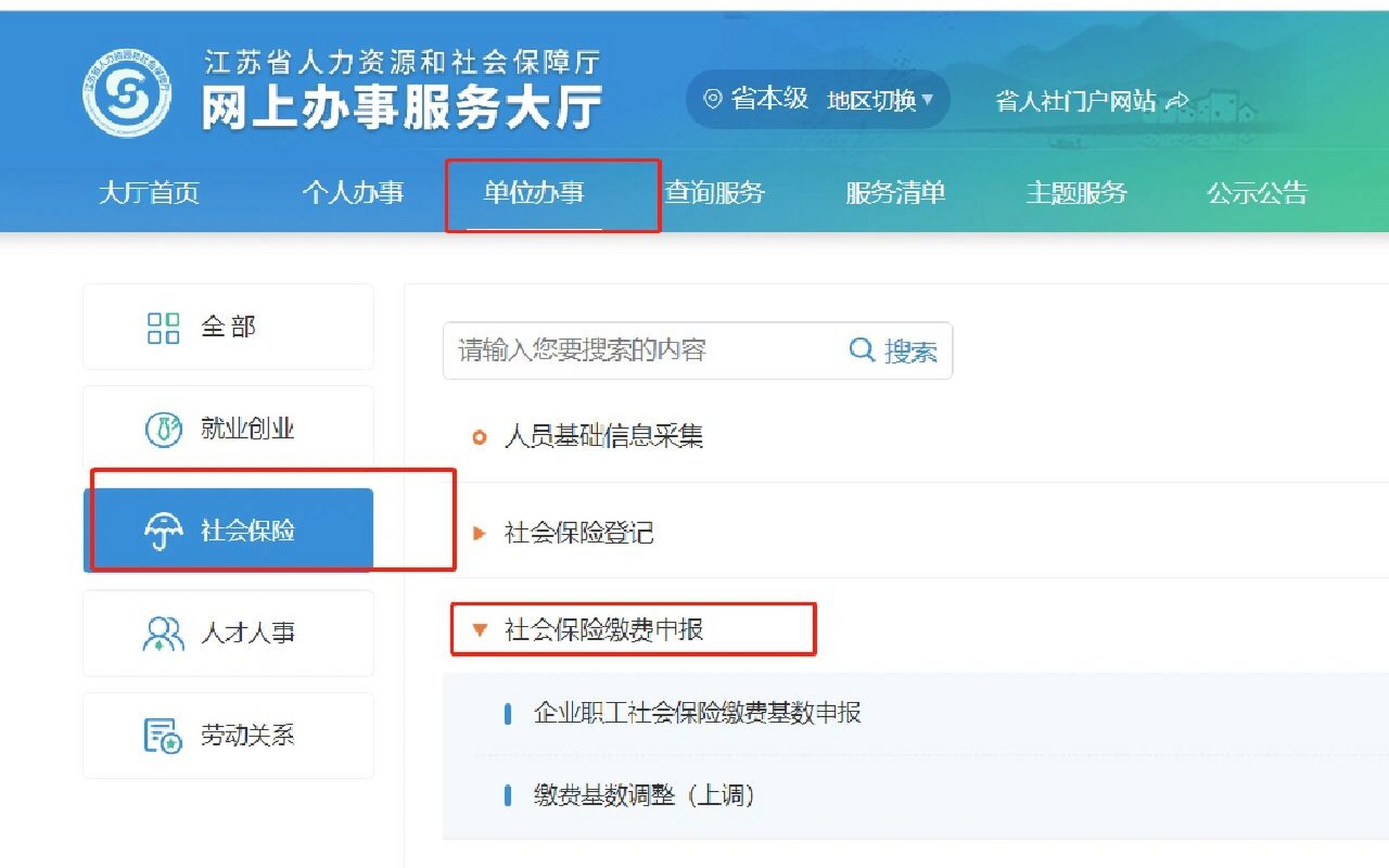Viewport: 1389px width, 868px height.
Task: Select the 劳动关系 category label
Action: [x=248, y=735]
